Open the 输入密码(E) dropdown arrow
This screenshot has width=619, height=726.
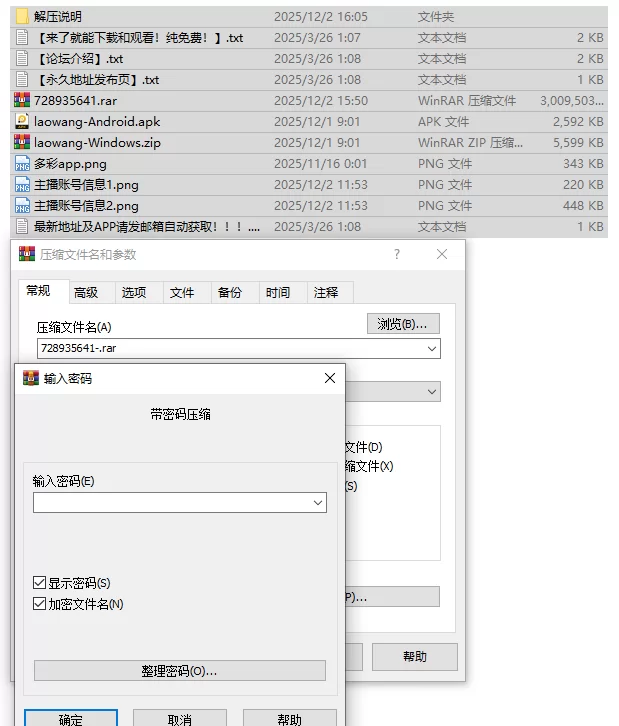[318, 503]
